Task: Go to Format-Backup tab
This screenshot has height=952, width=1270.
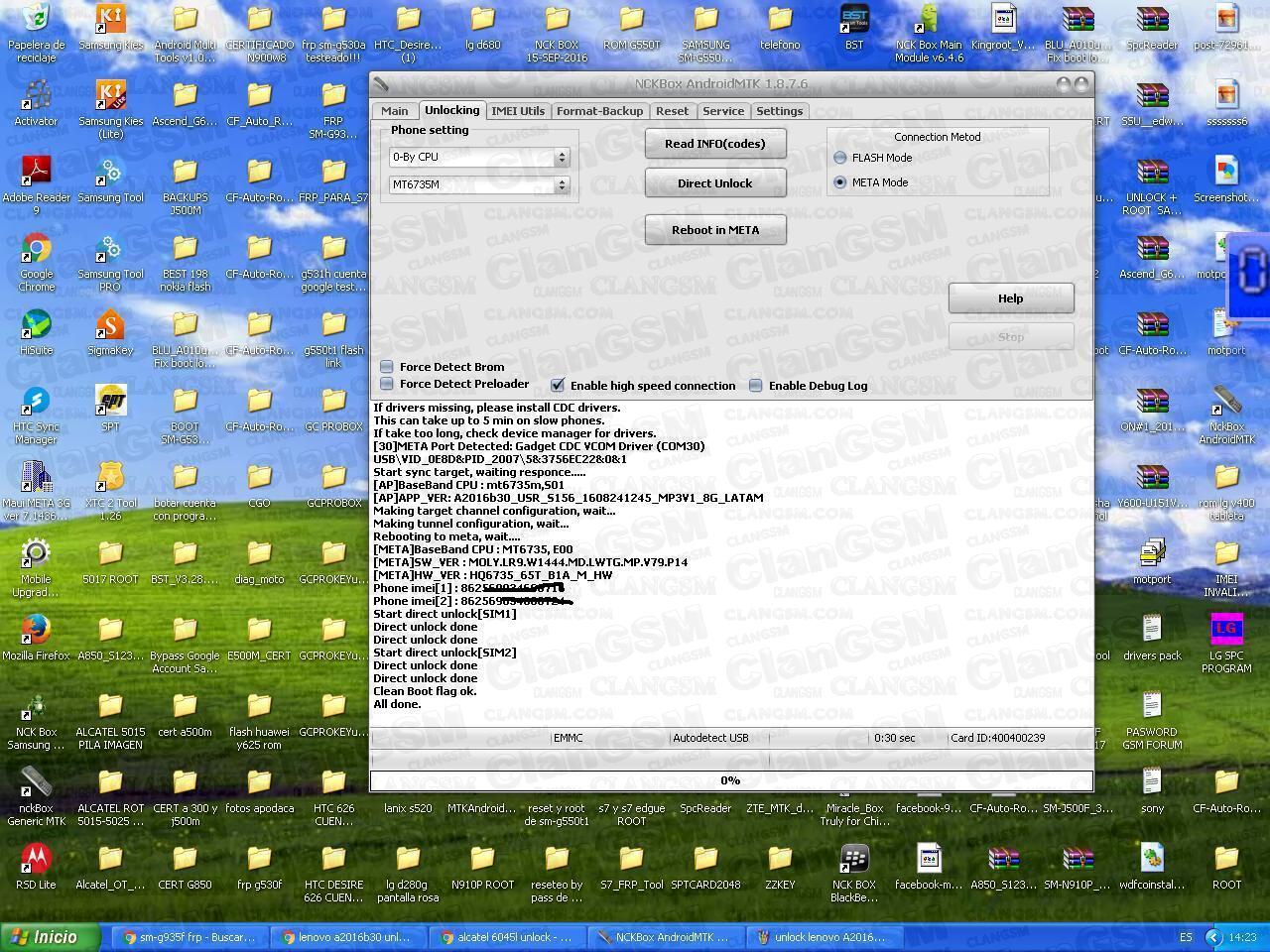Action: click(599, 111)
